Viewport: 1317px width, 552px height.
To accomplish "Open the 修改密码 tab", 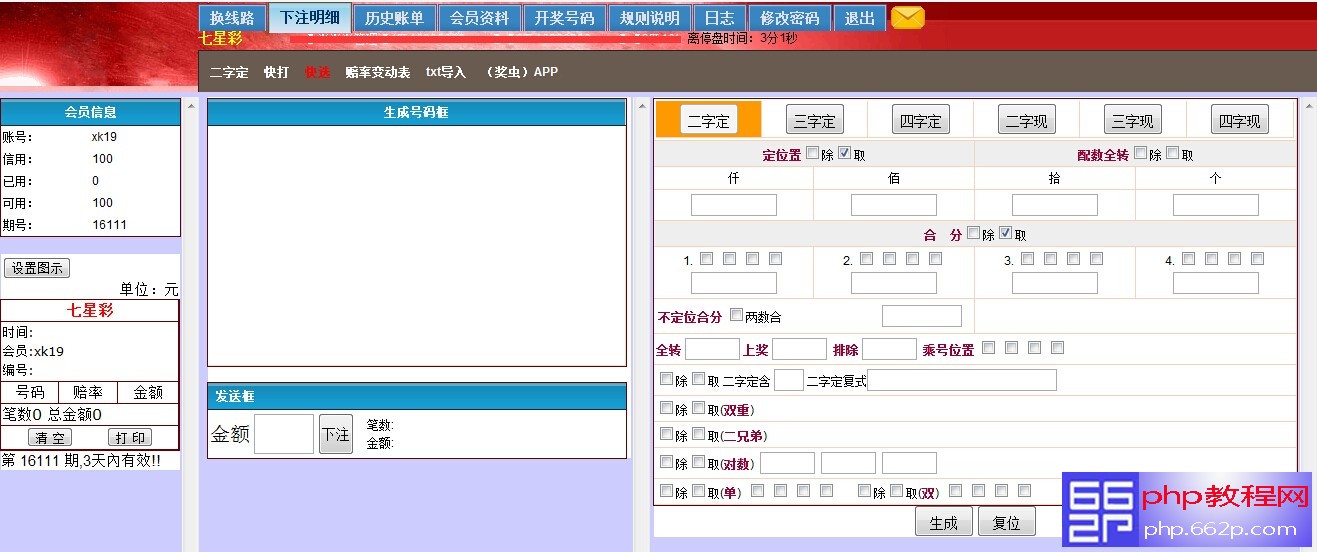I will click(x=789, y=18).
